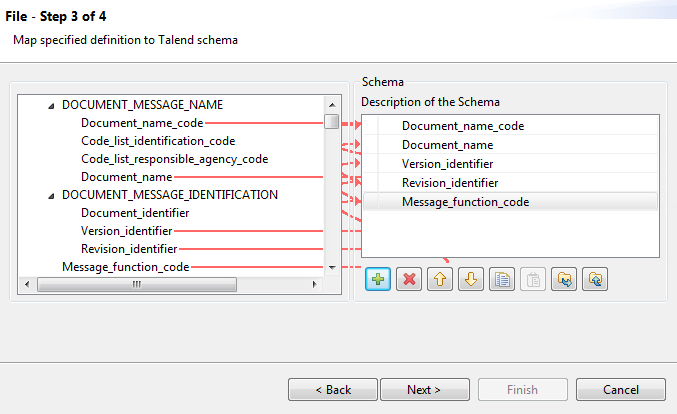Copy the selected schema columns

pos(503,279)
